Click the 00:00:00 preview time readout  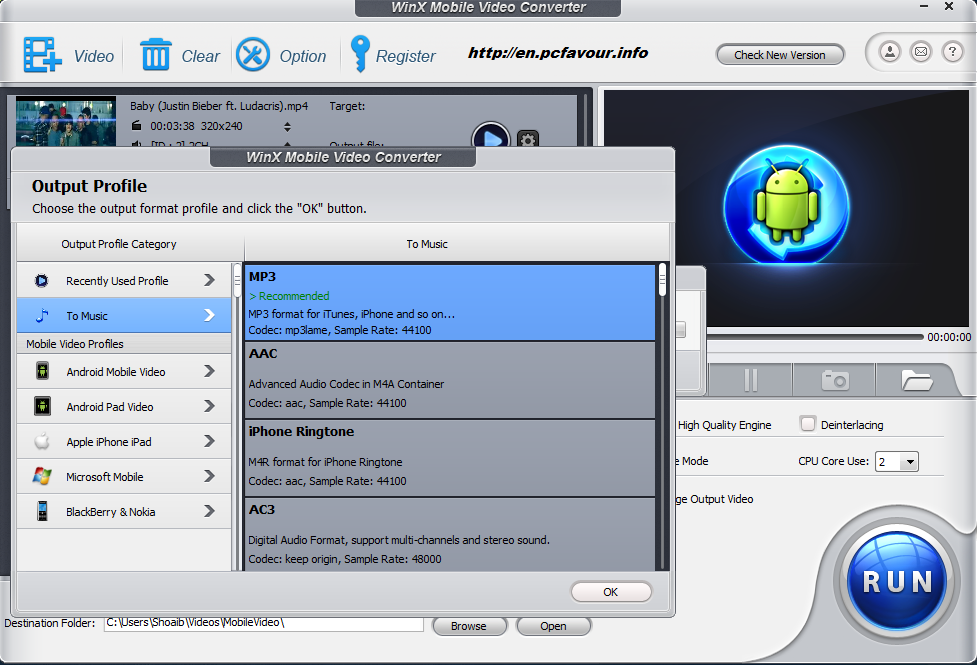[x=949, y=337]
